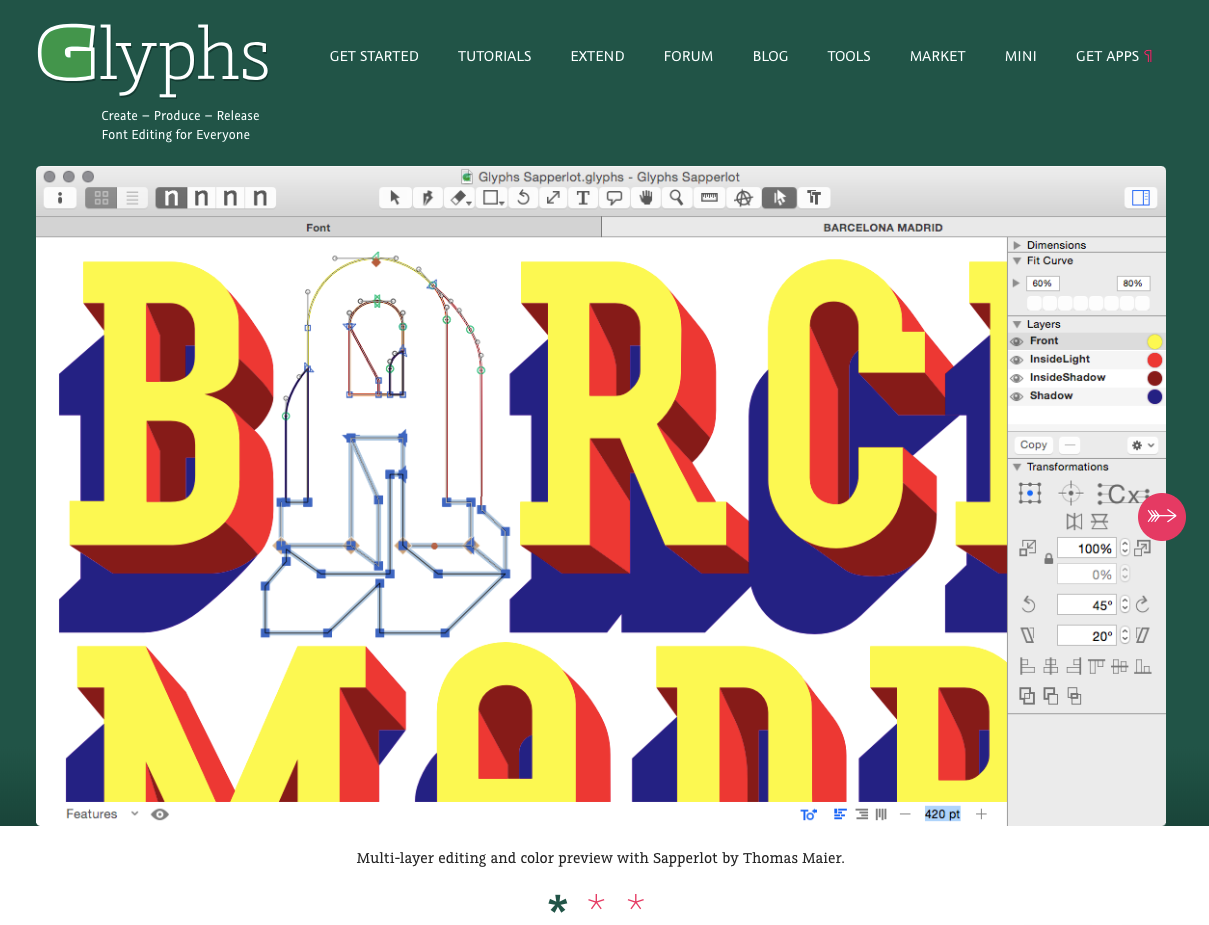Image resolution: width=1209 pixels, height=925 pixels.
Task: Select the Hand tool
Action: 646,198
